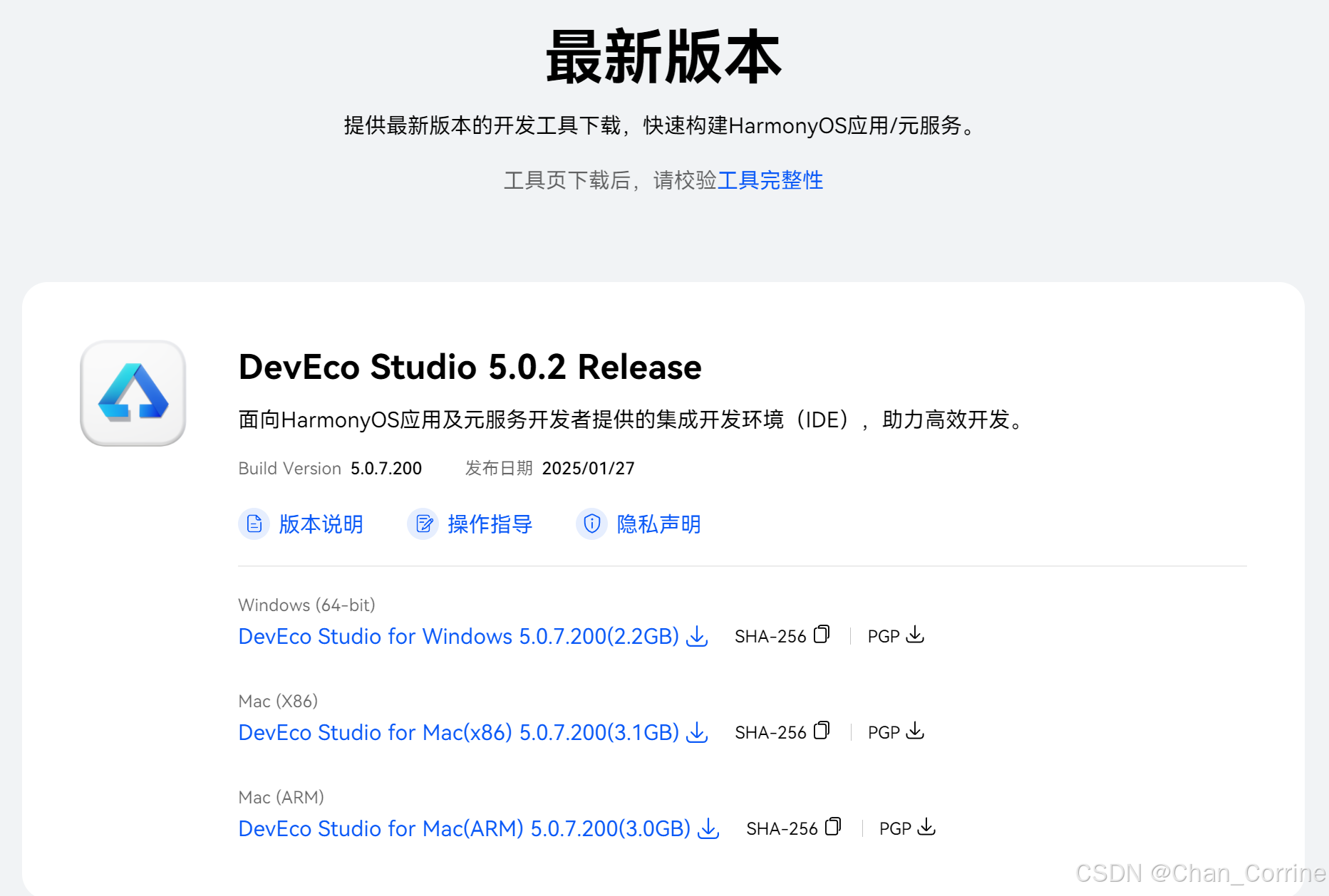Open the 工具完整性 link

[x=770, y=180]
